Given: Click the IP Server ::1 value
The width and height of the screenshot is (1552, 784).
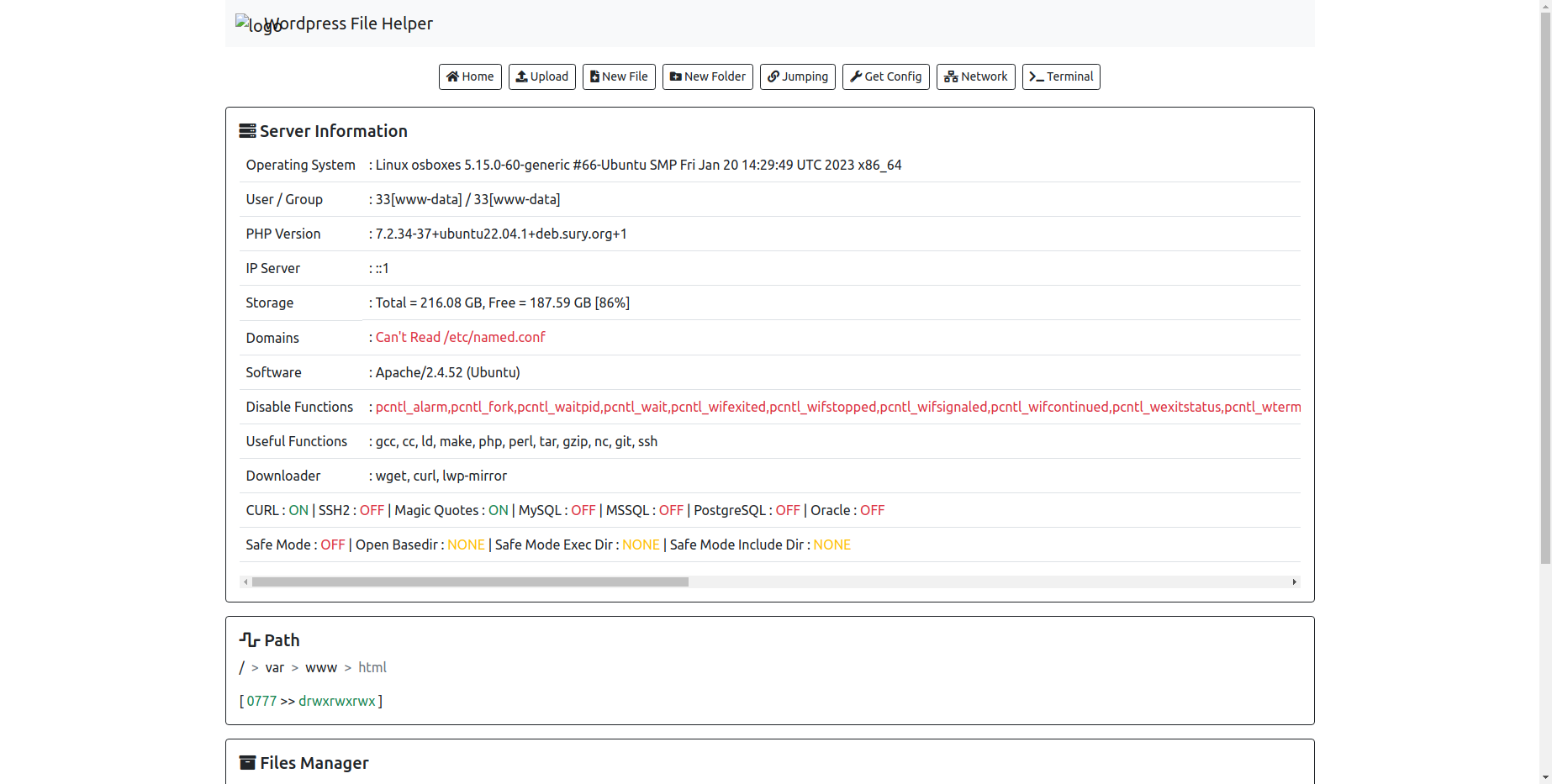Looking at the screenshot, I should coord(382,268).
